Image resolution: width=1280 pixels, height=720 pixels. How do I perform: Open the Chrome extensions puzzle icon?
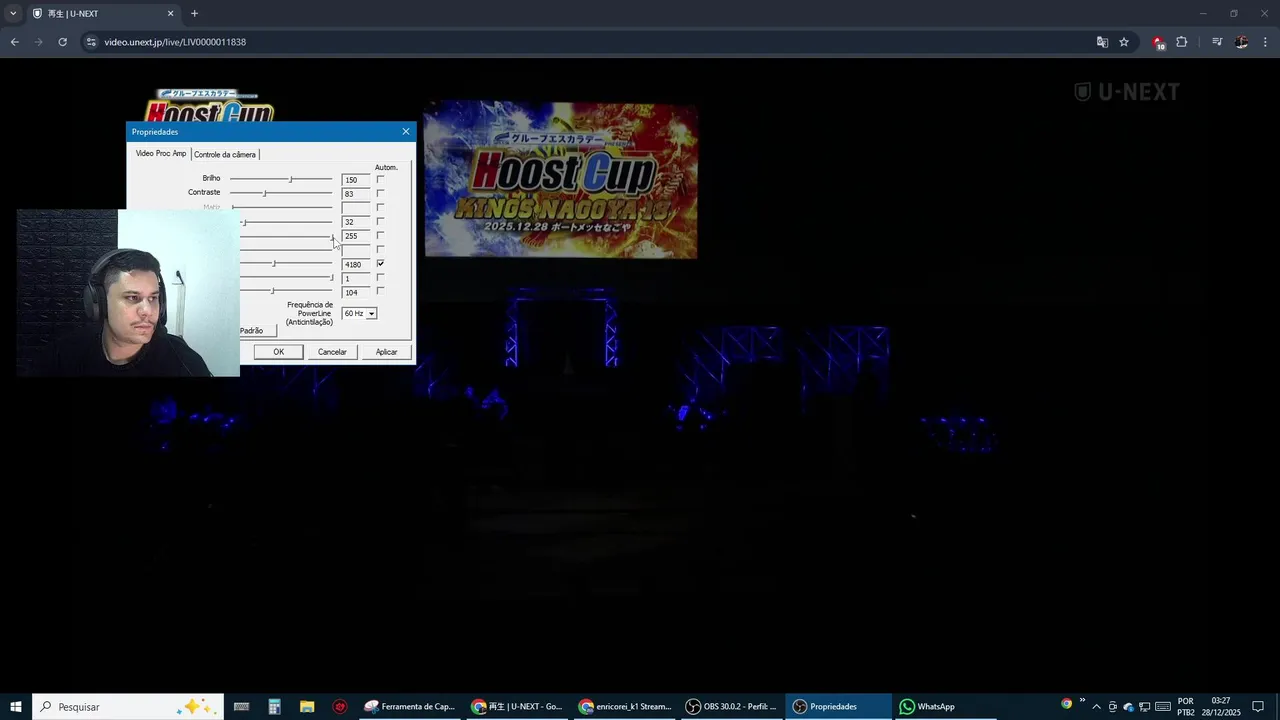coord(1181,42)
